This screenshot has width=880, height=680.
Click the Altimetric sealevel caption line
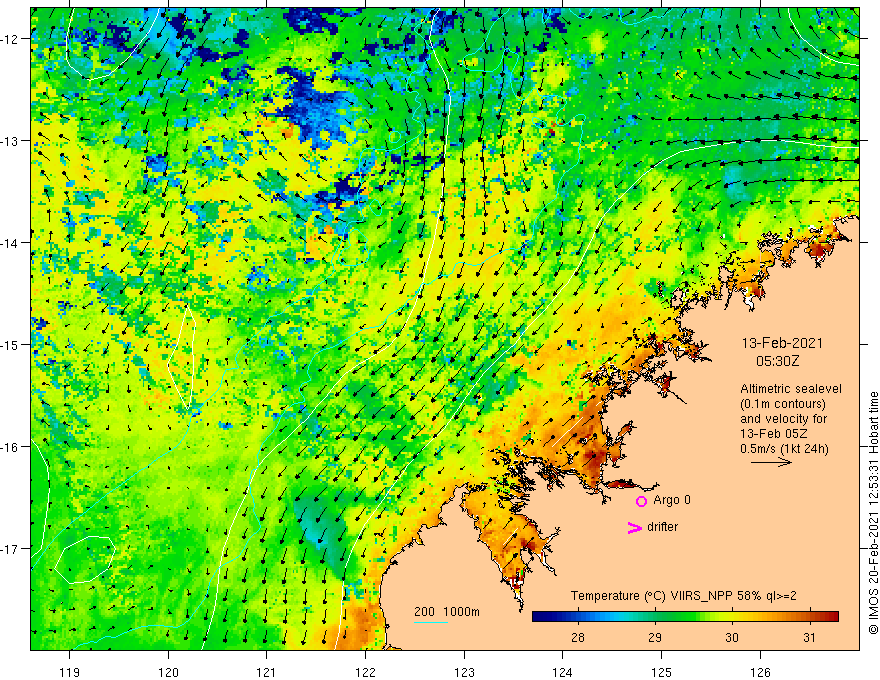791,389
